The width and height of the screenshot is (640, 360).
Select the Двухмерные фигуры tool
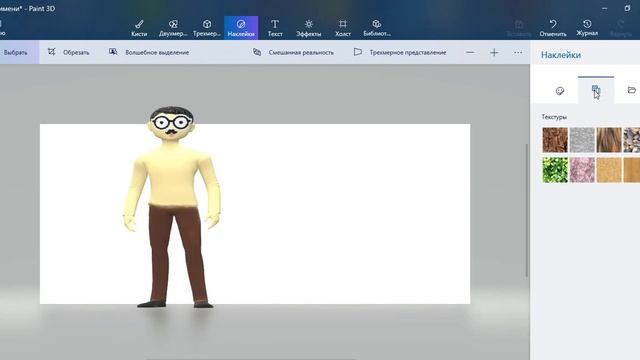(173, 28)
